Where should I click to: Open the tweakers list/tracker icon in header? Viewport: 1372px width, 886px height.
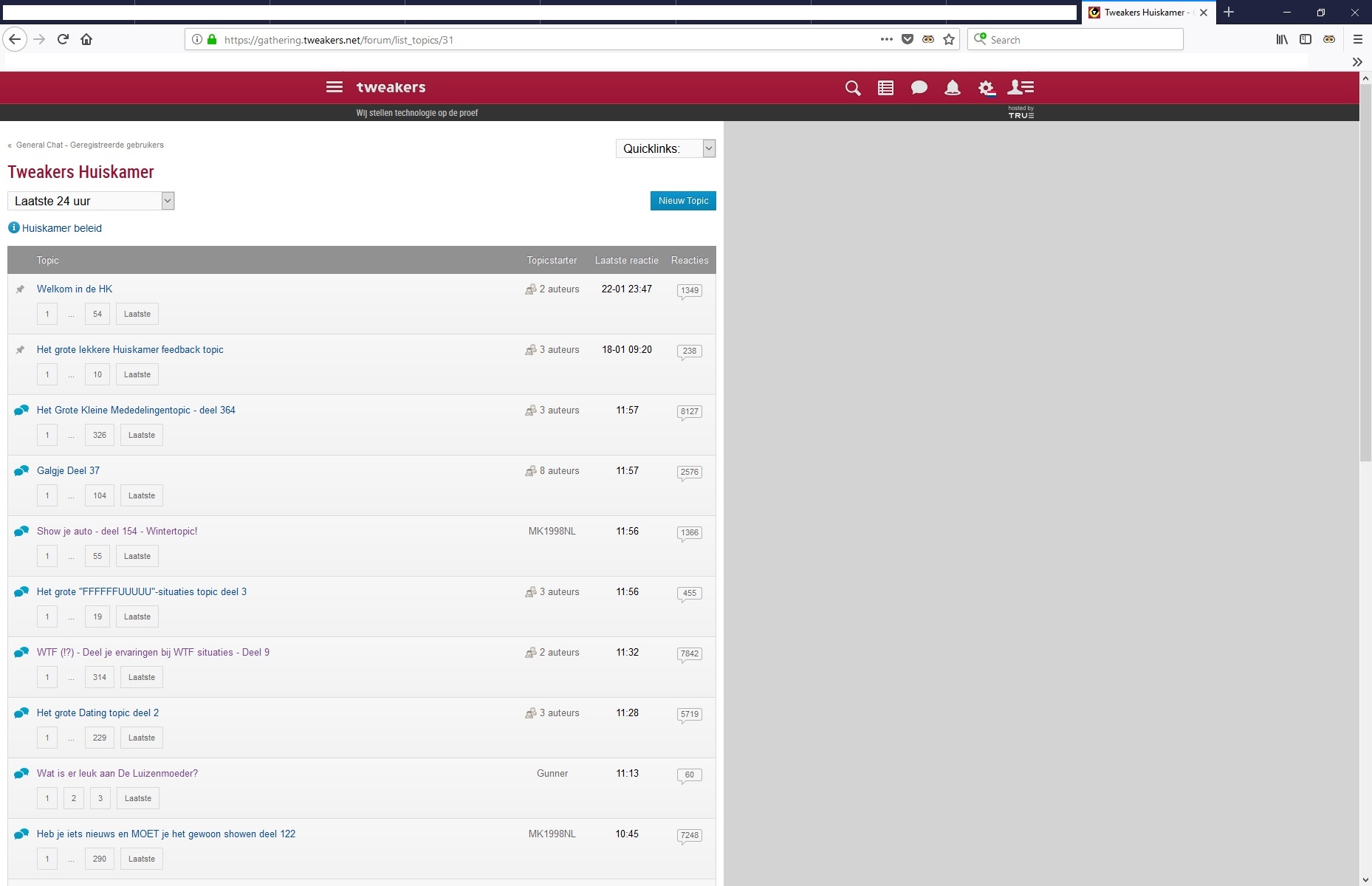(x=885, y=88)
